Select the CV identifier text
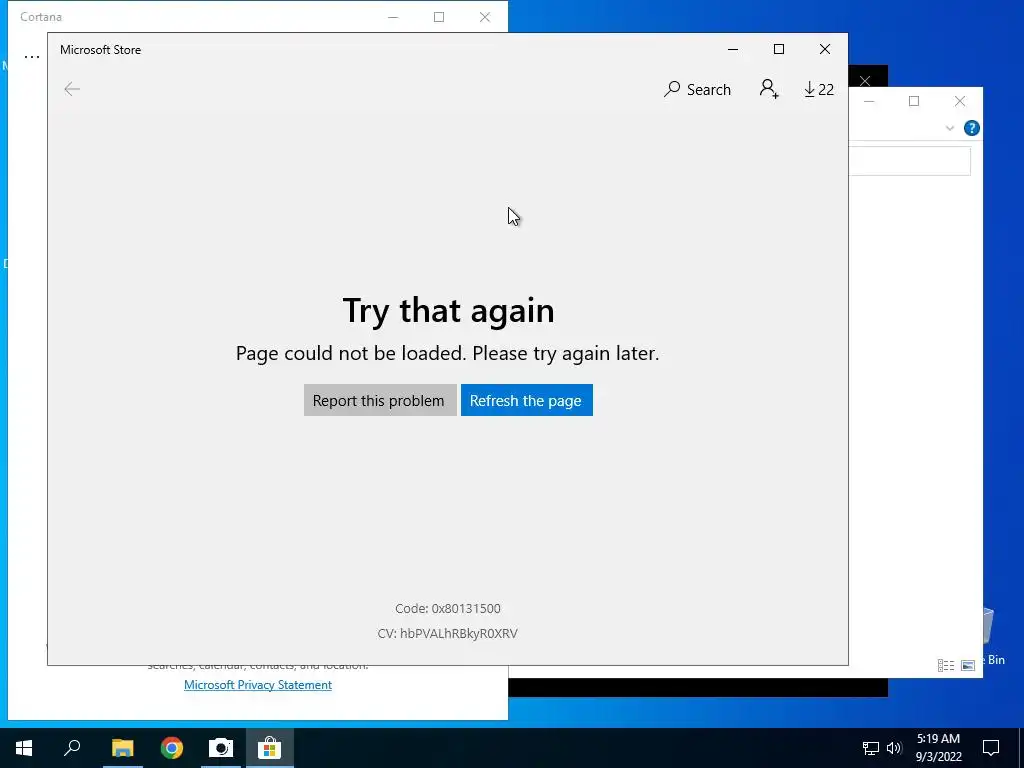Screen dimensions: 1024x768 click(x=447, y=633)
